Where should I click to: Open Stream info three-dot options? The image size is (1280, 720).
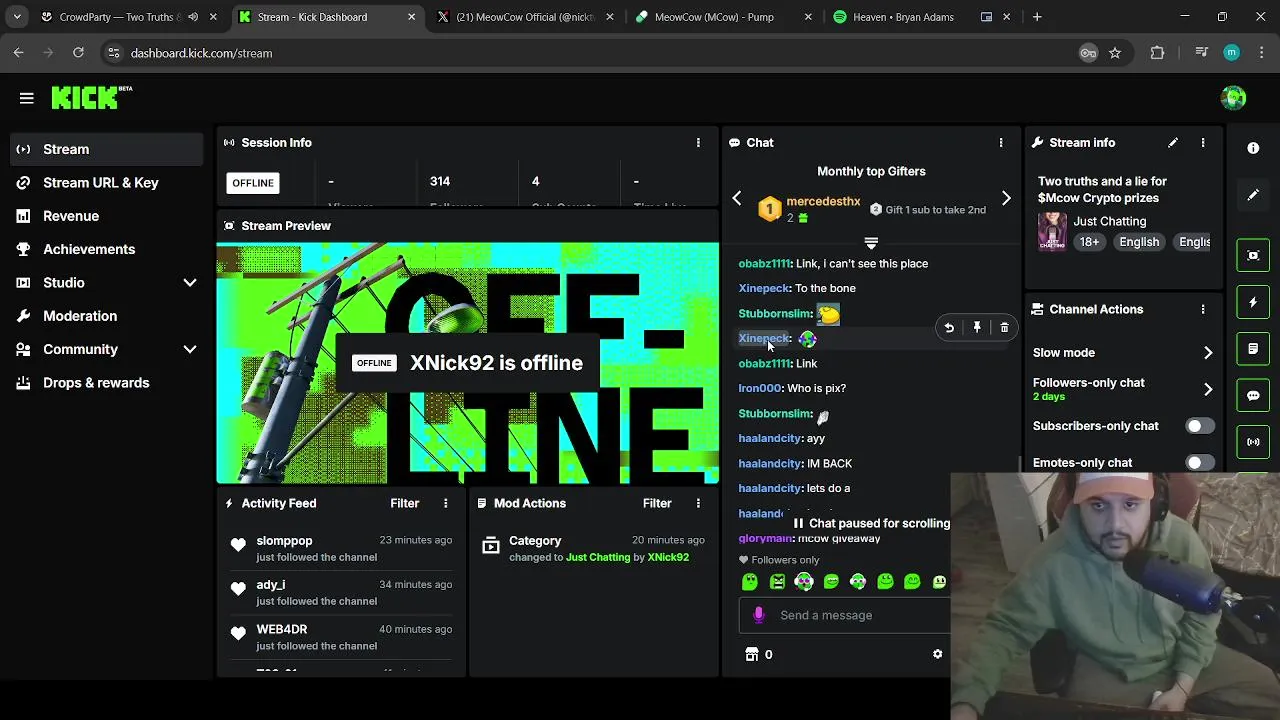click(x=1203, y=143)
